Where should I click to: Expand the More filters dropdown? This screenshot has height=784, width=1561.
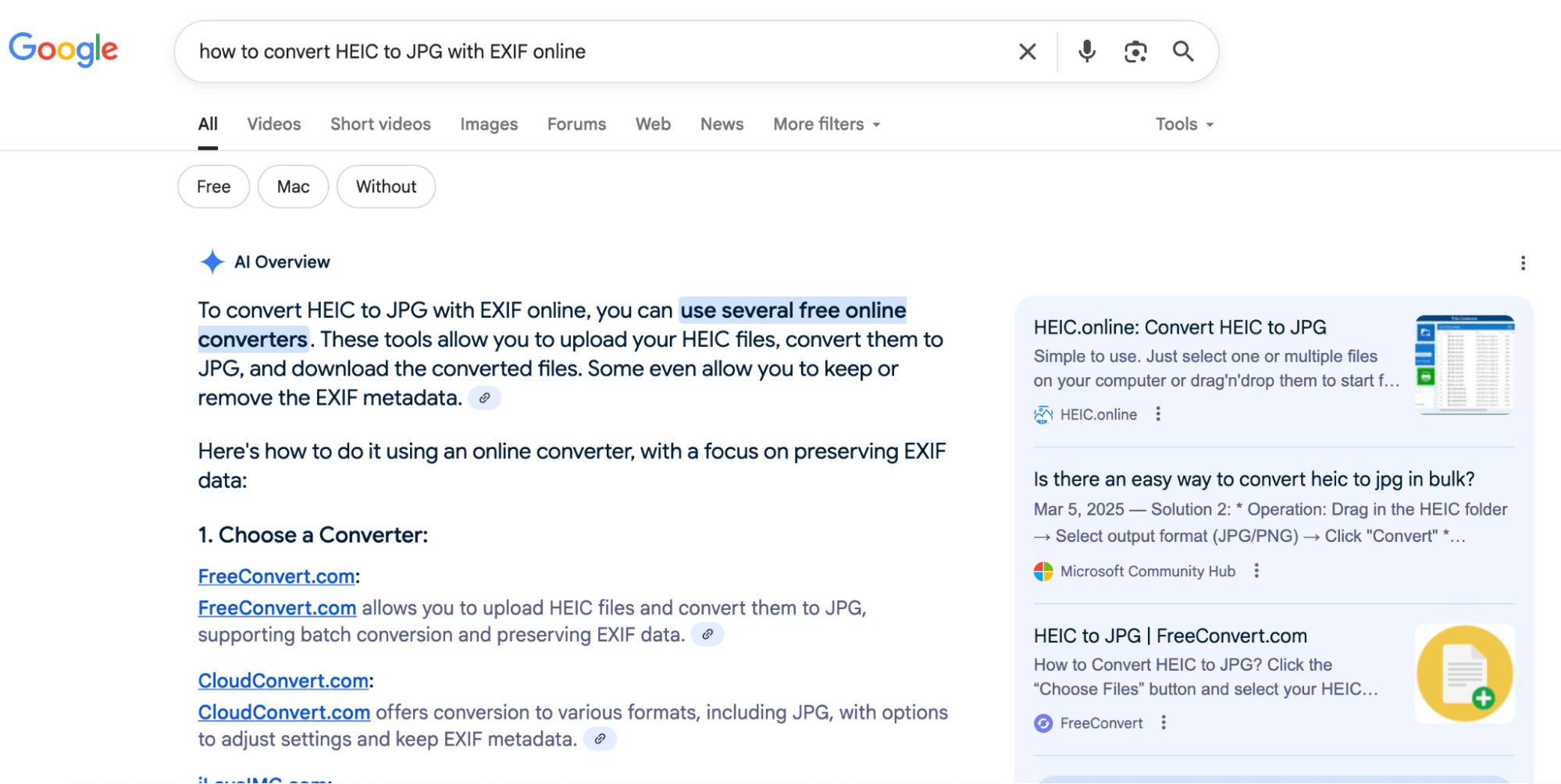[x=826, y=124]
